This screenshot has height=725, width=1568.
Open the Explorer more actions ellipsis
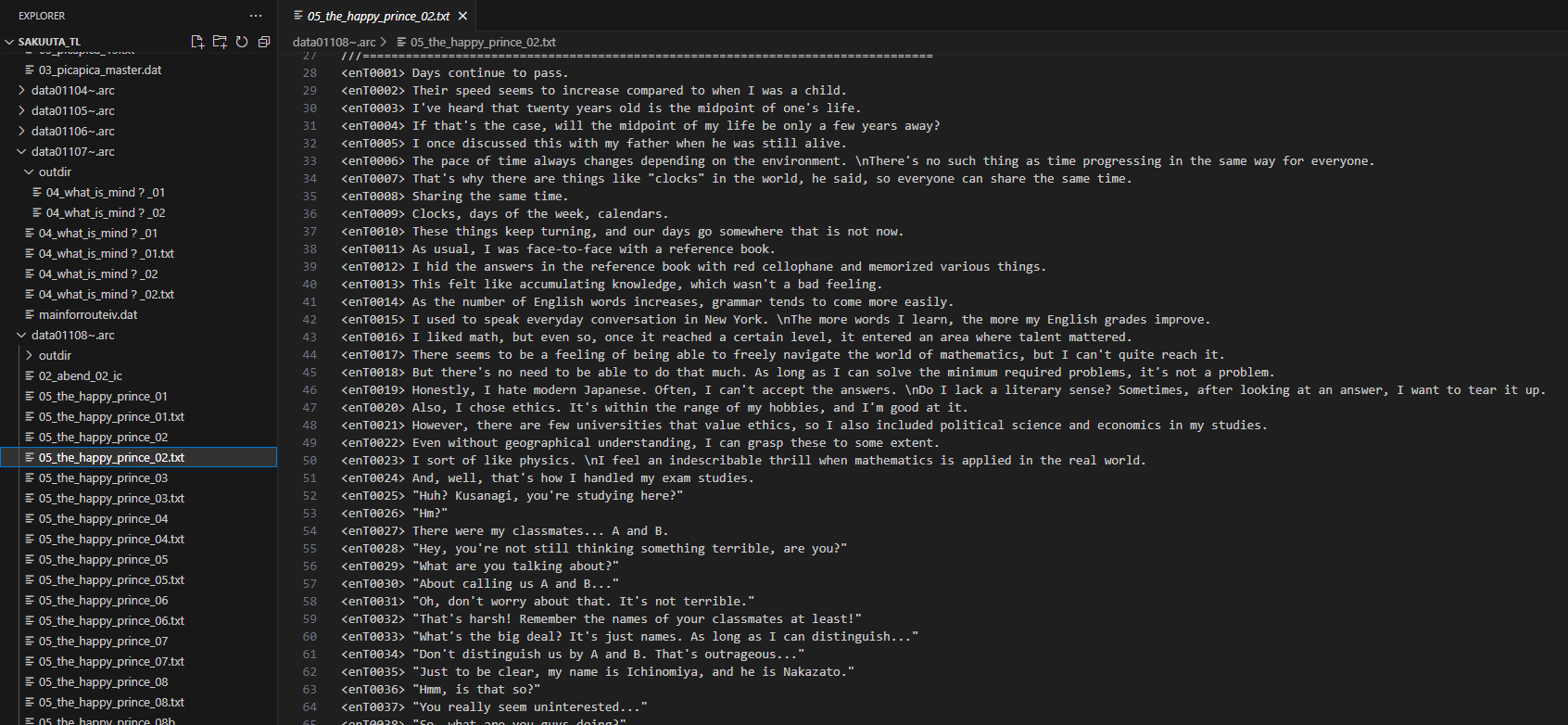coord(256,16)
